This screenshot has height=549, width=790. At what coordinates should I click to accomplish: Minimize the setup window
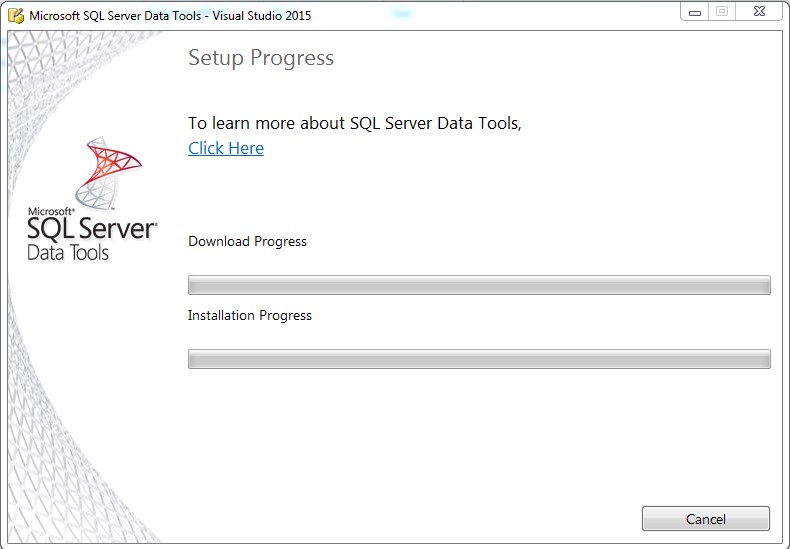(x=695, y=12)
